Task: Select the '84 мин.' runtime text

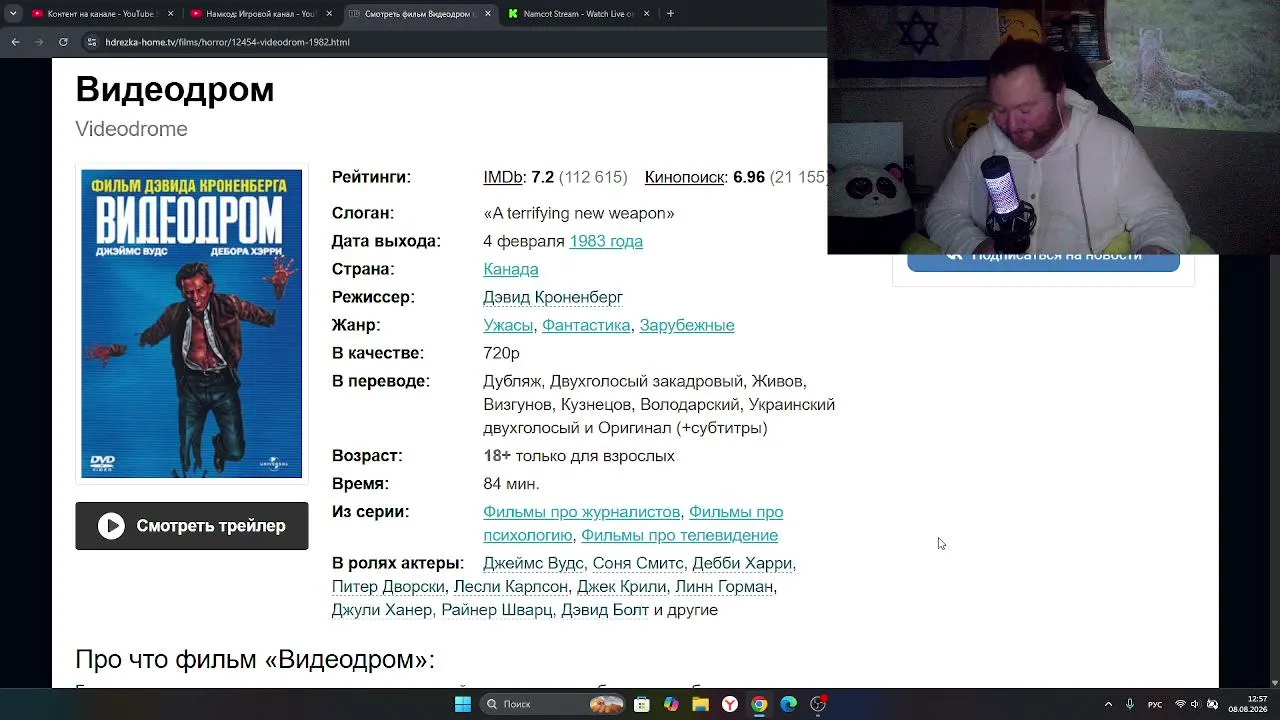Action: point(511,484)
